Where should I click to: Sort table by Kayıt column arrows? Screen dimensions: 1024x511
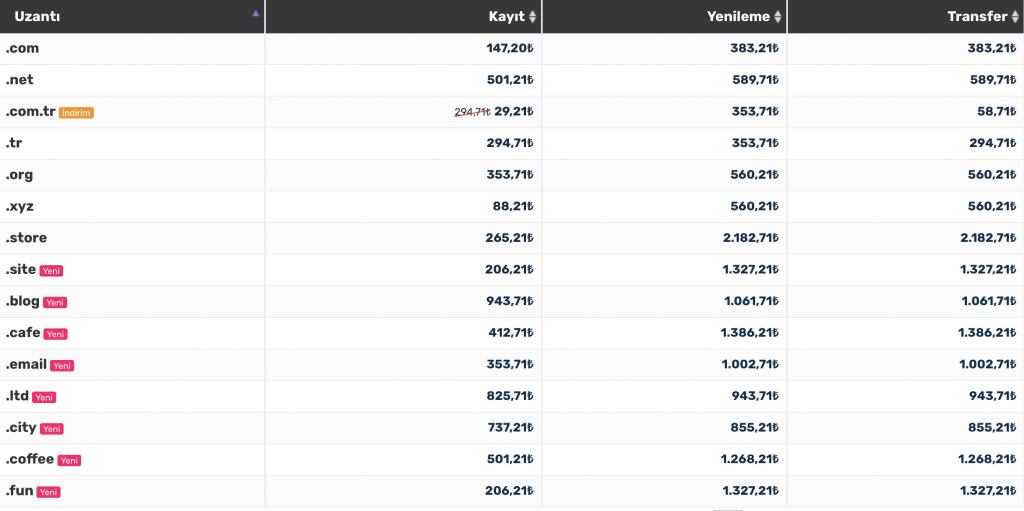(x=532, y=18)
